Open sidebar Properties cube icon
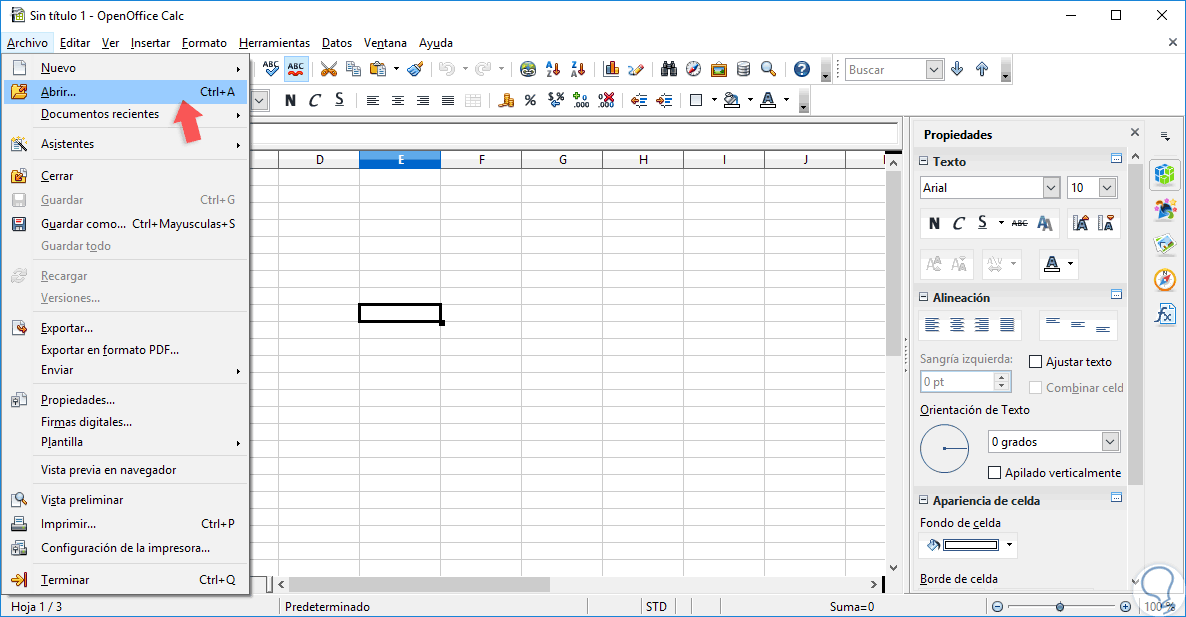Screen dimensions: 1186x617 [x=1165, y=175]
